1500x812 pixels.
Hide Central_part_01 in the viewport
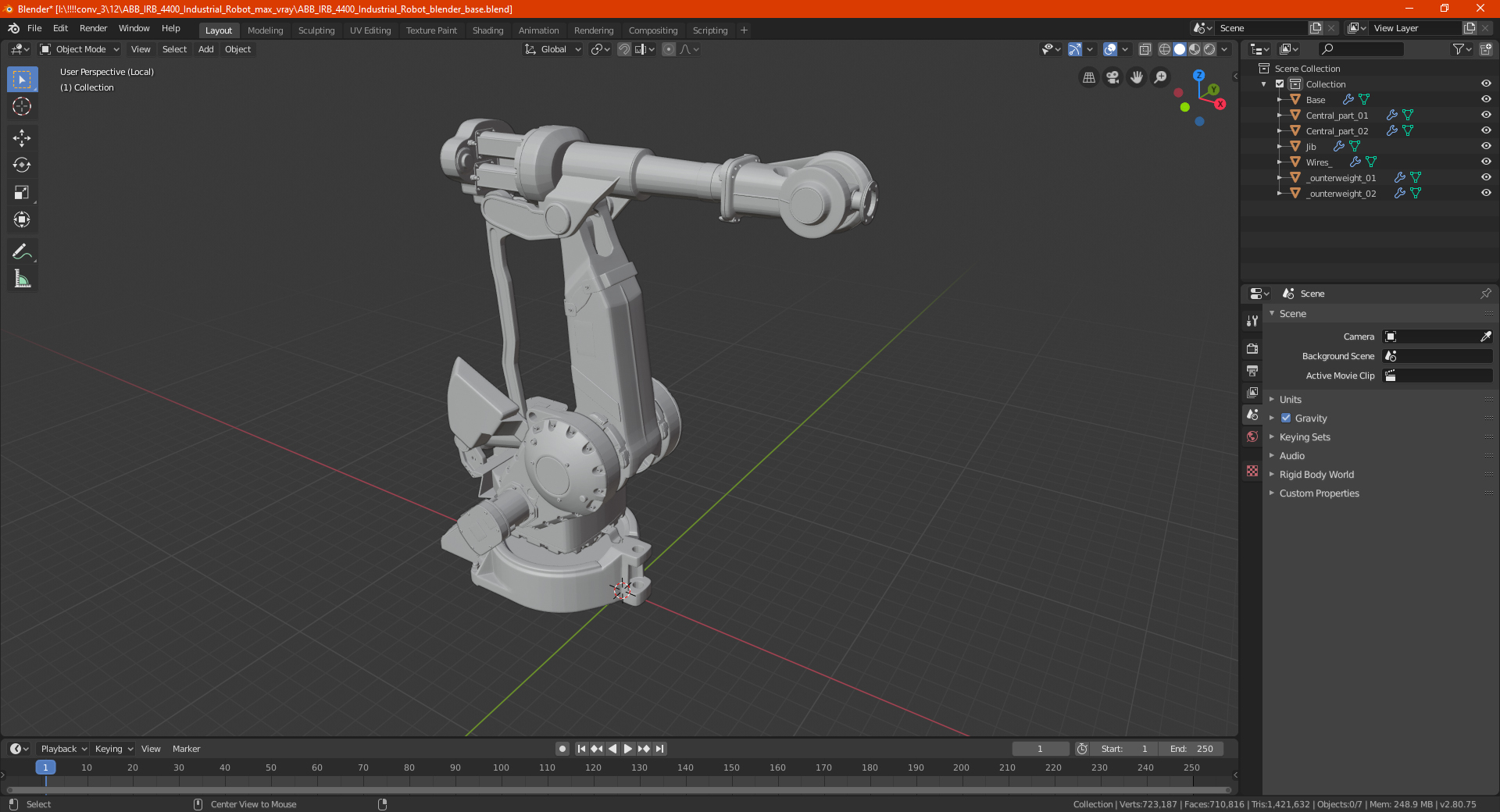1486,115
